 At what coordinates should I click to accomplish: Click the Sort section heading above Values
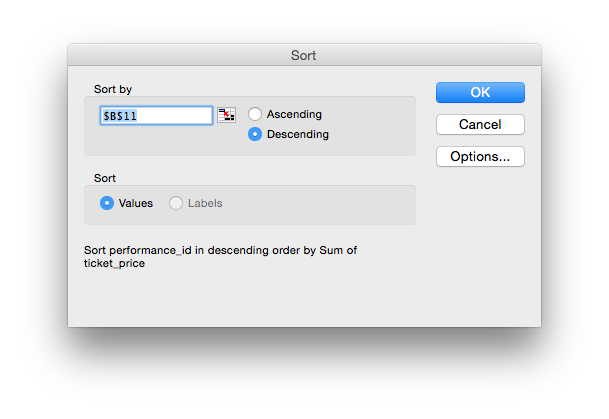[105, 178]
